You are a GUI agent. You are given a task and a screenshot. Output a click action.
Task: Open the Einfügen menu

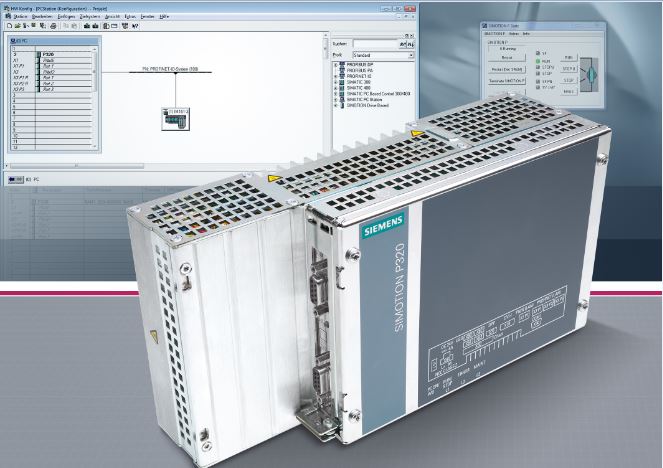point(66,16)
